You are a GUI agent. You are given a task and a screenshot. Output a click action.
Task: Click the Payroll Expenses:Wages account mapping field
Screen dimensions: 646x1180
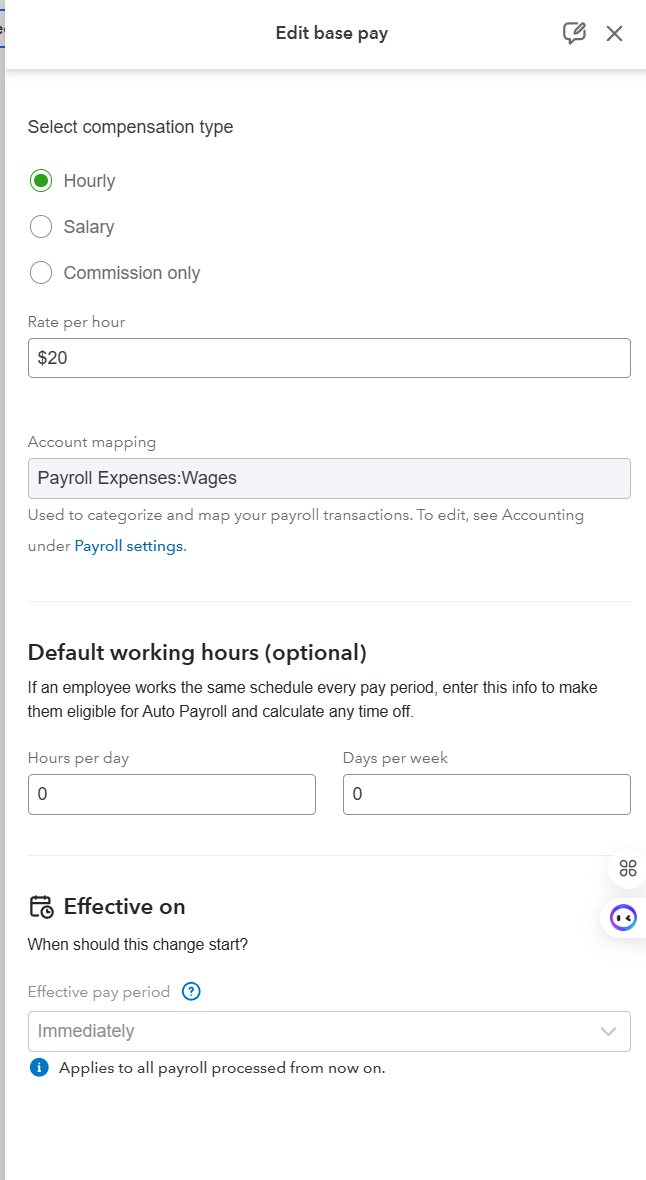pyautogui.click(x=329, y=478)
